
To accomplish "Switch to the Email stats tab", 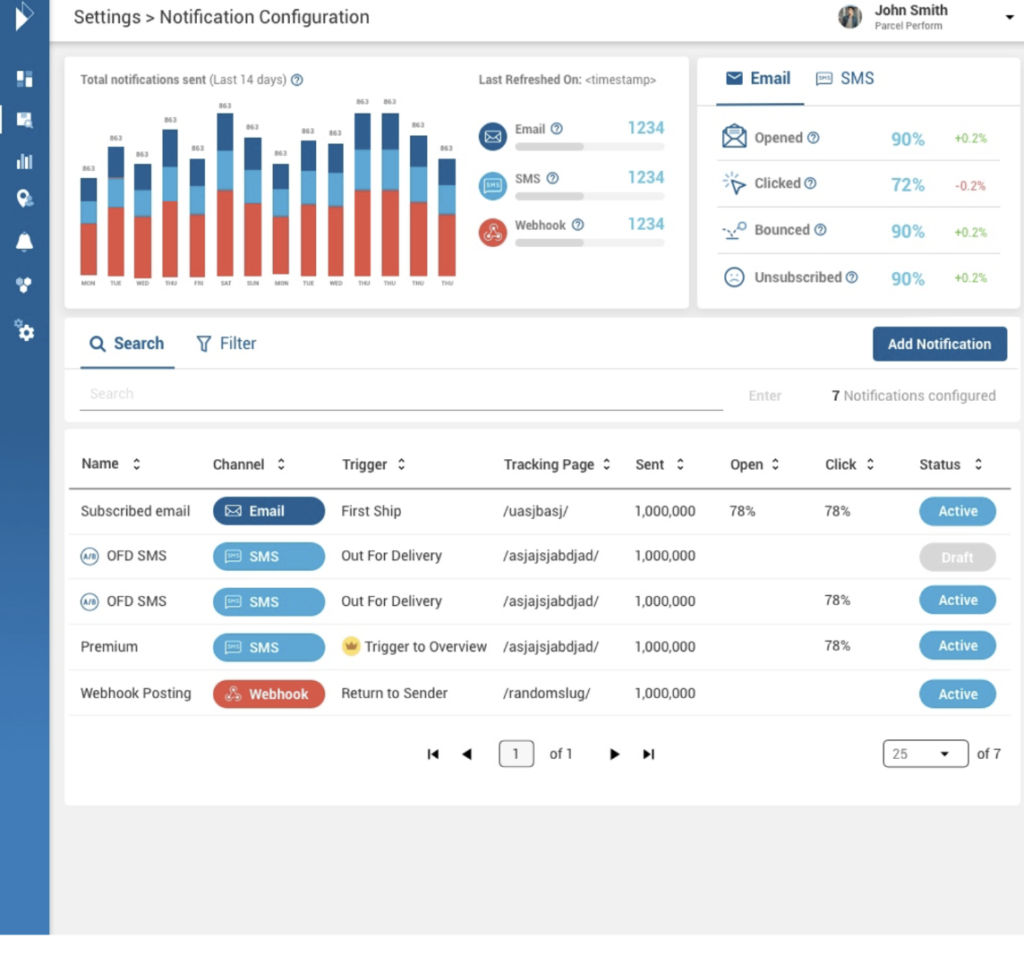I will [x=759, y=79].
